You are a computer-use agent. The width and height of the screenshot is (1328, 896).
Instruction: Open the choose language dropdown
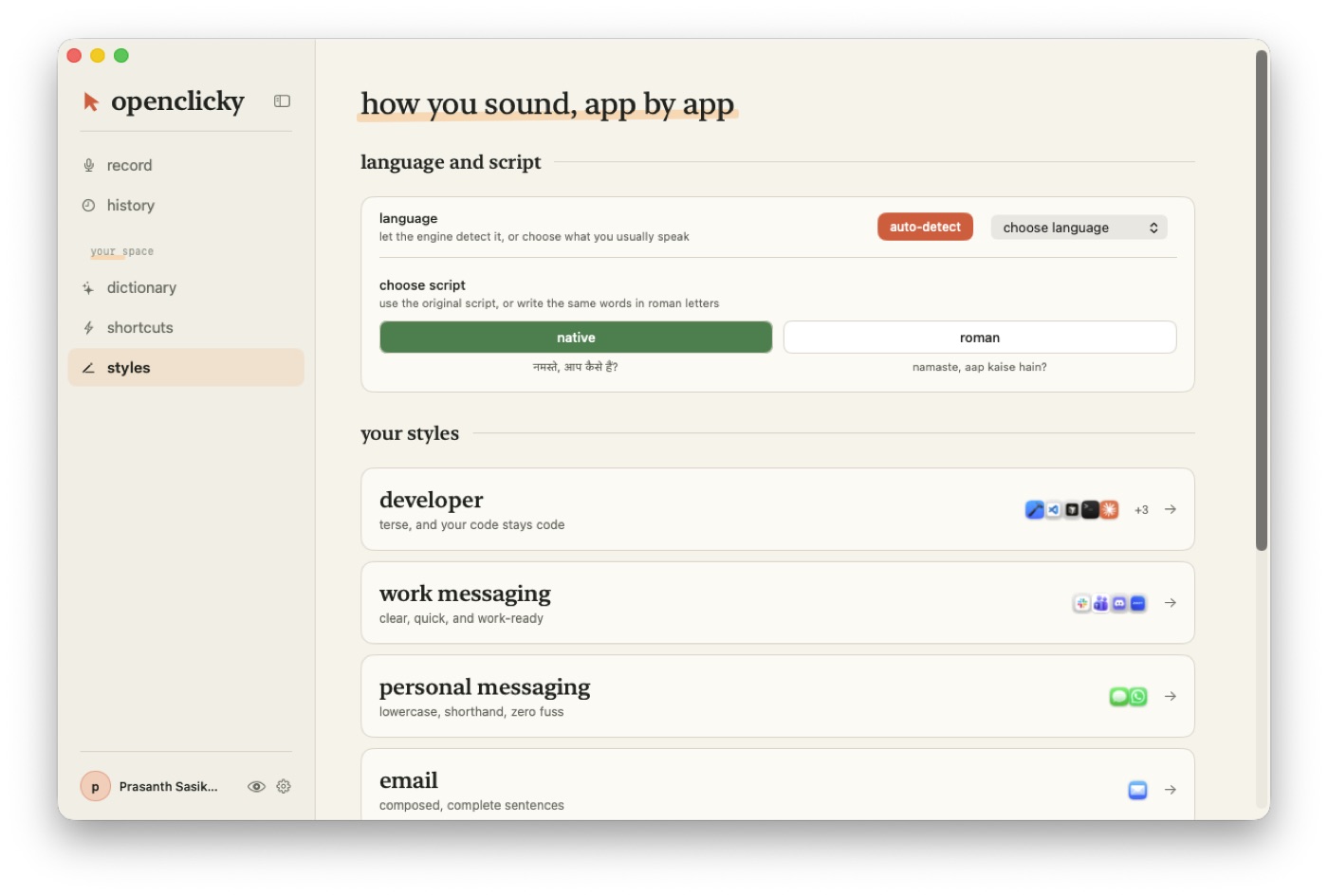click(1079, 228)
